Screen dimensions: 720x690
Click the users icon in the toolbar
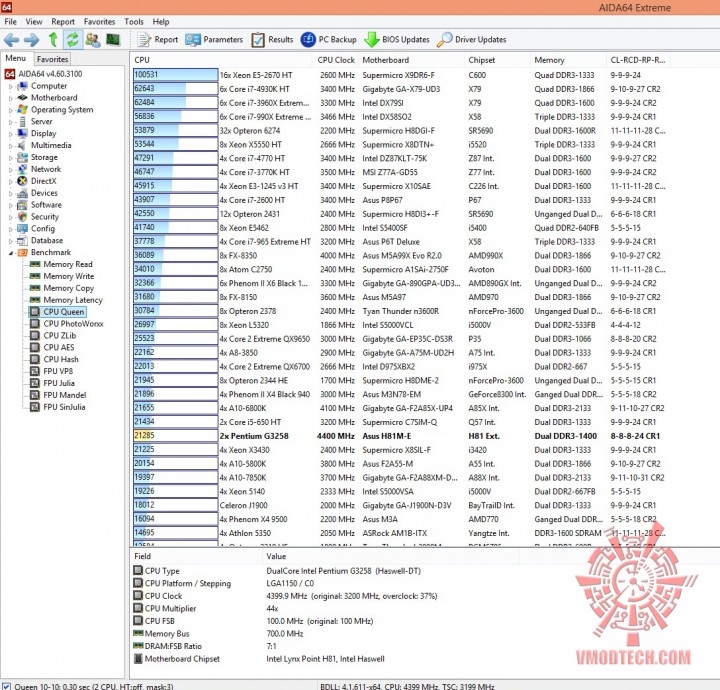point(93,40)
